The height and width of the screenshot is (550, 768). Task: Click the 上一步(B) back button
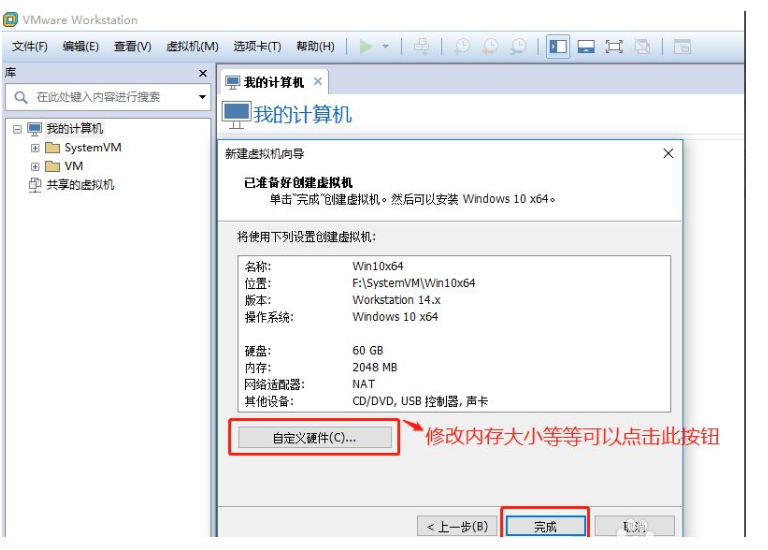tap(457, 526)
